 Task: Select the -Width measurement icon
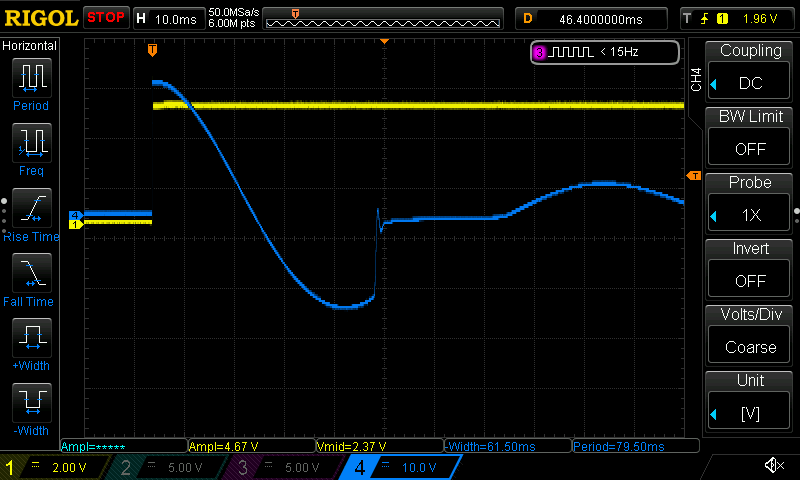click(32, 402)
